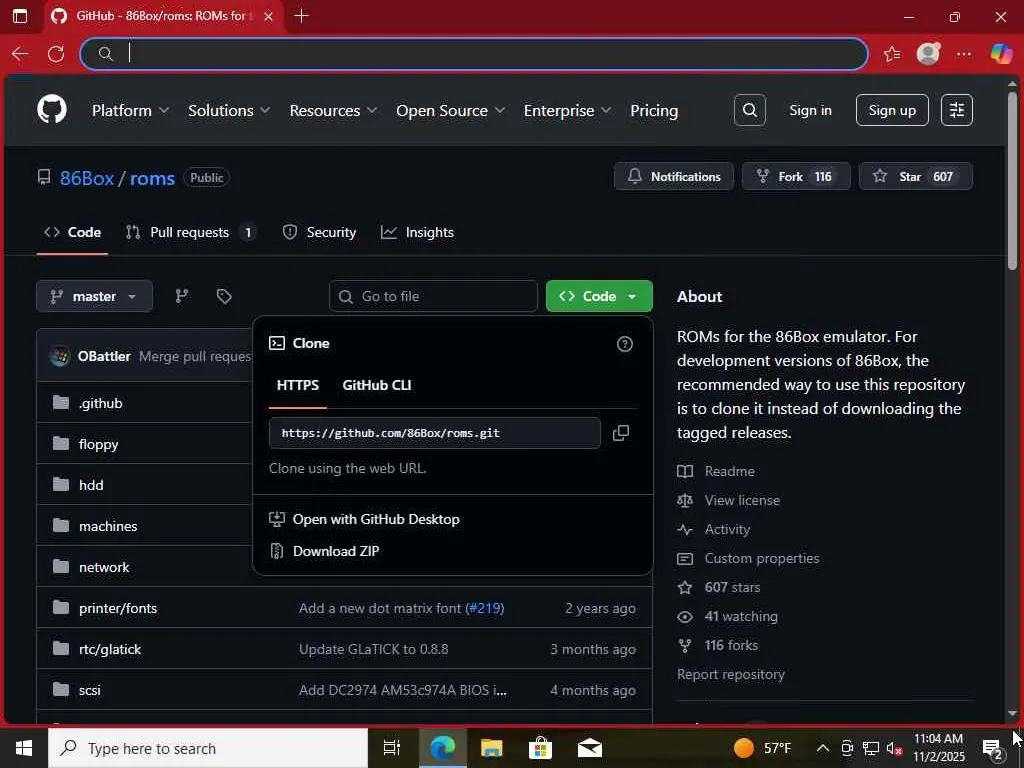Screen dimensions: 1024x768
Task: Open the roms repository link
Action: 152,178
